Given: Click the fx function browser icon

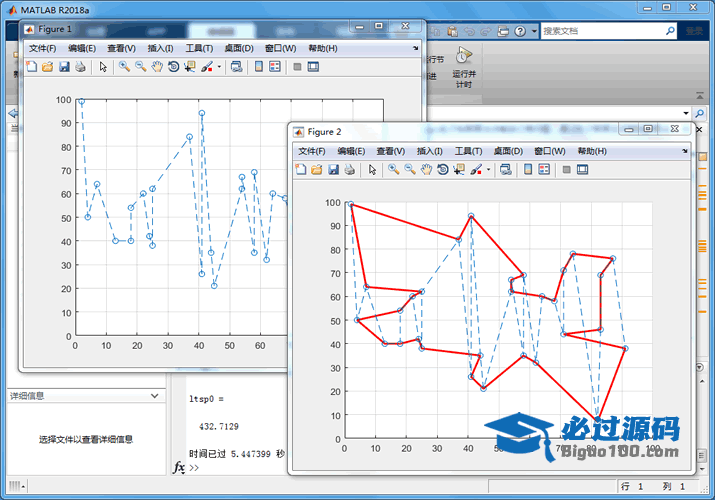Looking at the screenshot, I should (179, 467).
